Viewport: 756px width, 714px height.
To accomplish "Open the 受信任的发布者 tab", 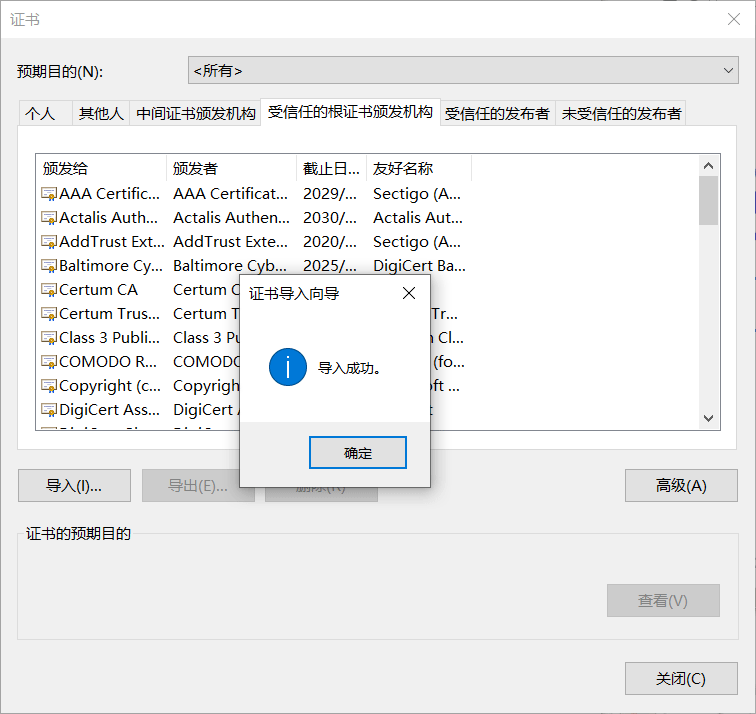I will click(x=497, y=114).
